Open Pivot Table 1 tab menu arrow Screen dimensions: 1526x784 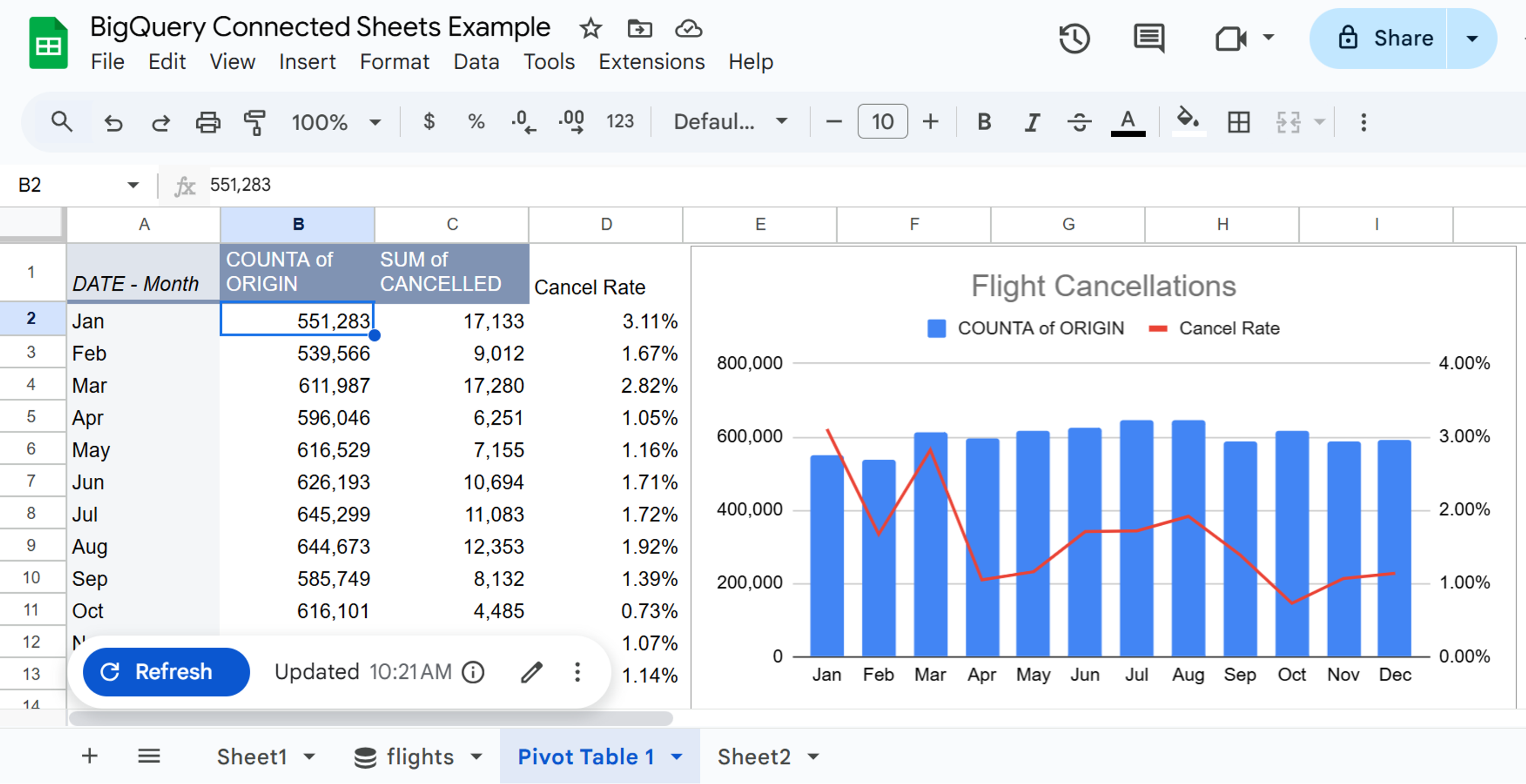click(x=676, y=757)
